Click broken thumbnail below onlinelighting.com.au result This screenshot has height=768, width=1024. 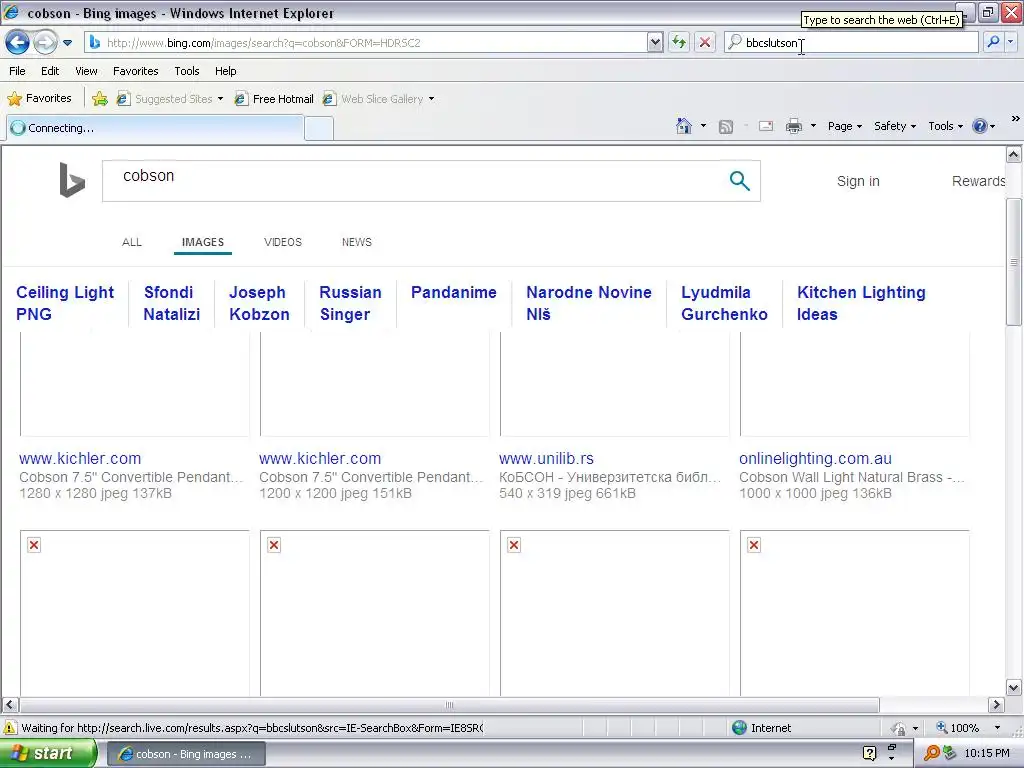(x=855, y=613)
